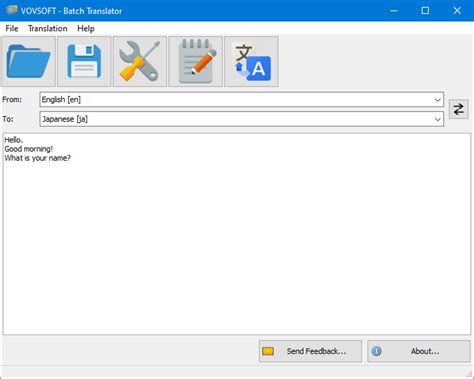Expand the From language dropdown arrow
The width and height of the screenshot is (474, 379).
tap(438, 100)
